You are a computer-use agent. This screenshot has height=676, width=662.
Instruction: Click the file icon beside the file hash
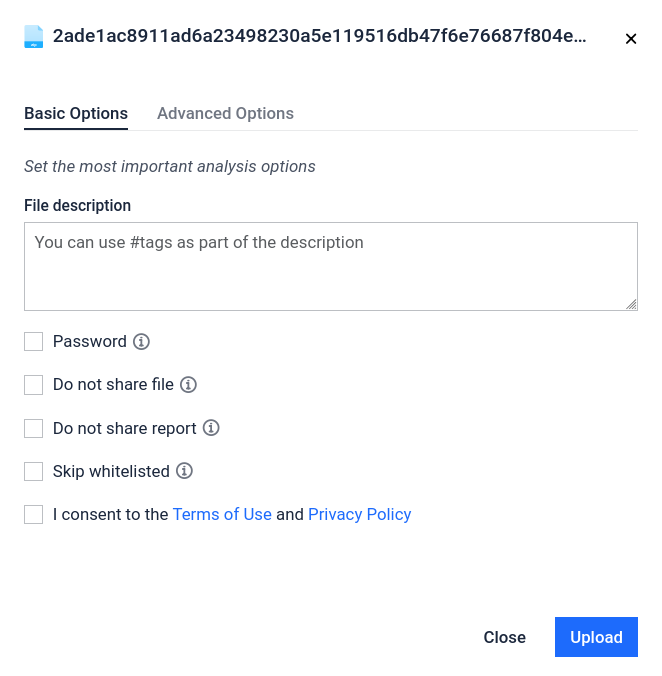coord(34,37)
